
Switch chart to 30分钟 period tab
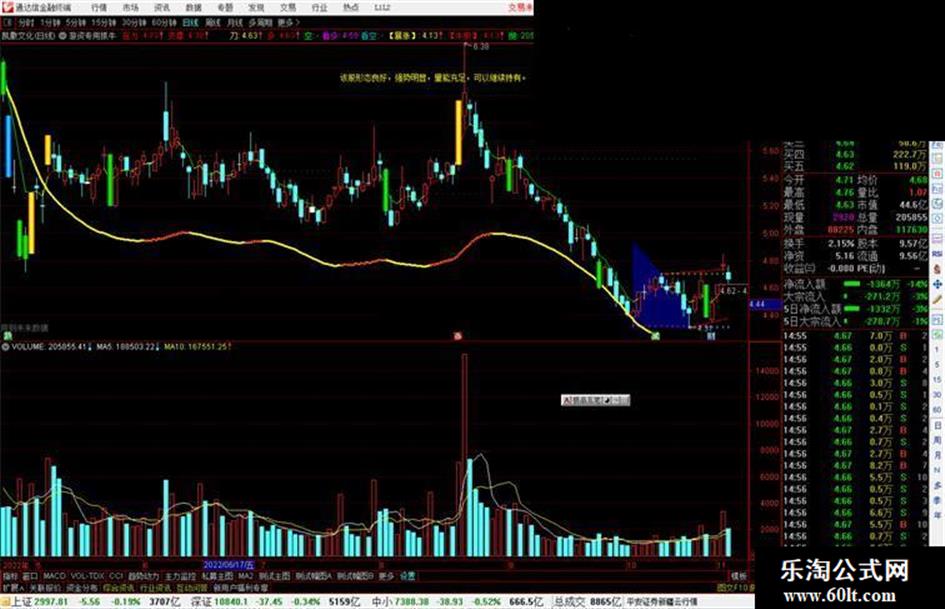pyautogui.click(x=134, y=23)
